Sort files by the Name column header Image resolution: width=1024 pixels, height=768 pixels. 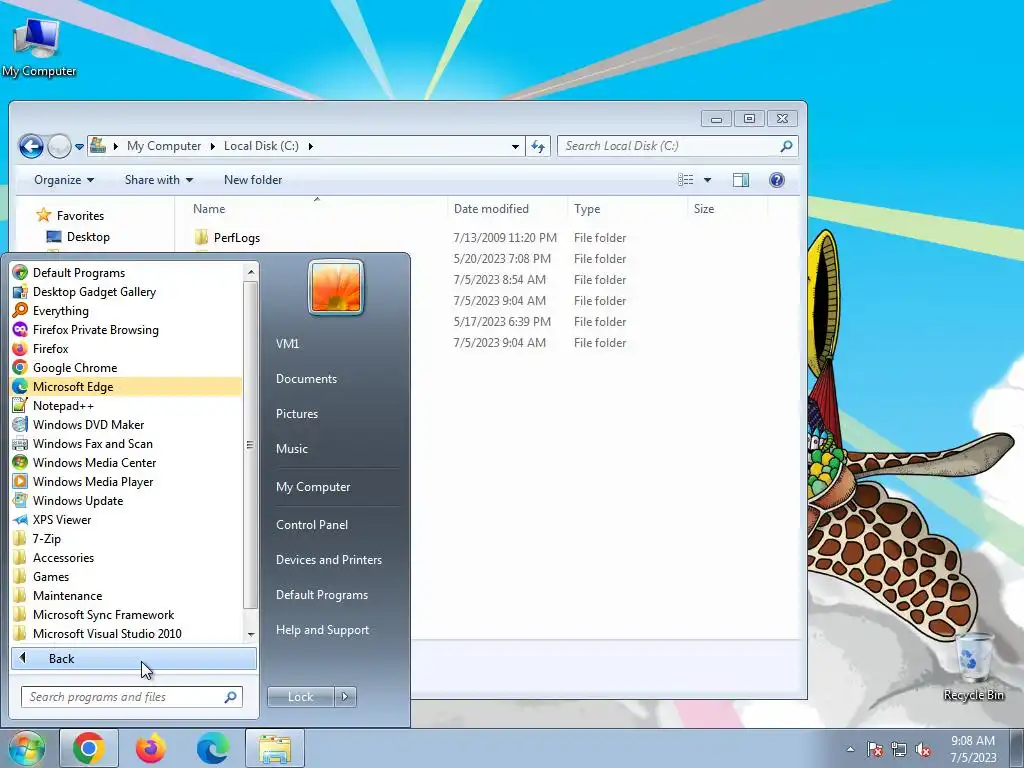(209, 209)
